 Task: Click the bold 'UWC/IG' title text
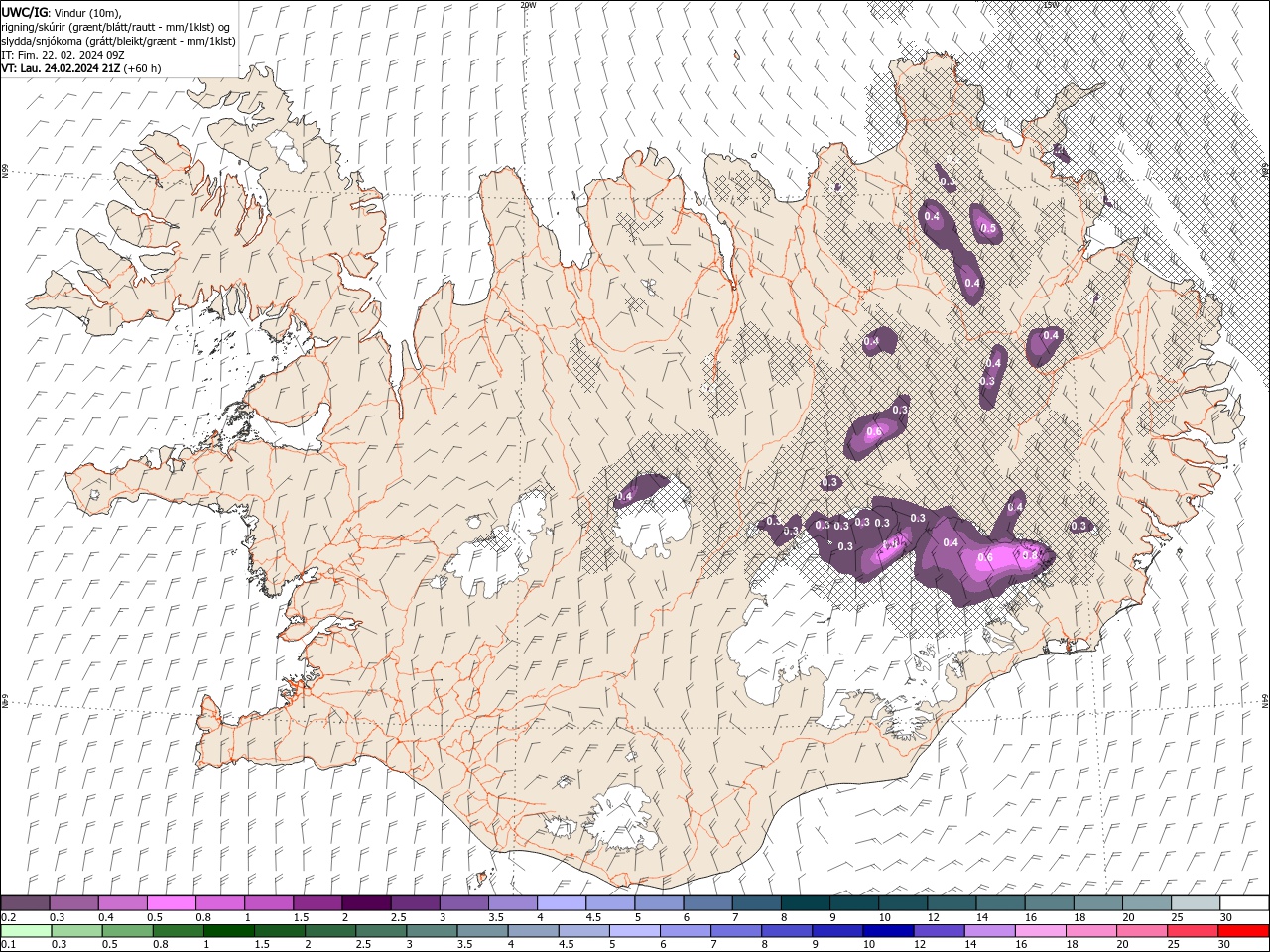[x=25, y=12]
